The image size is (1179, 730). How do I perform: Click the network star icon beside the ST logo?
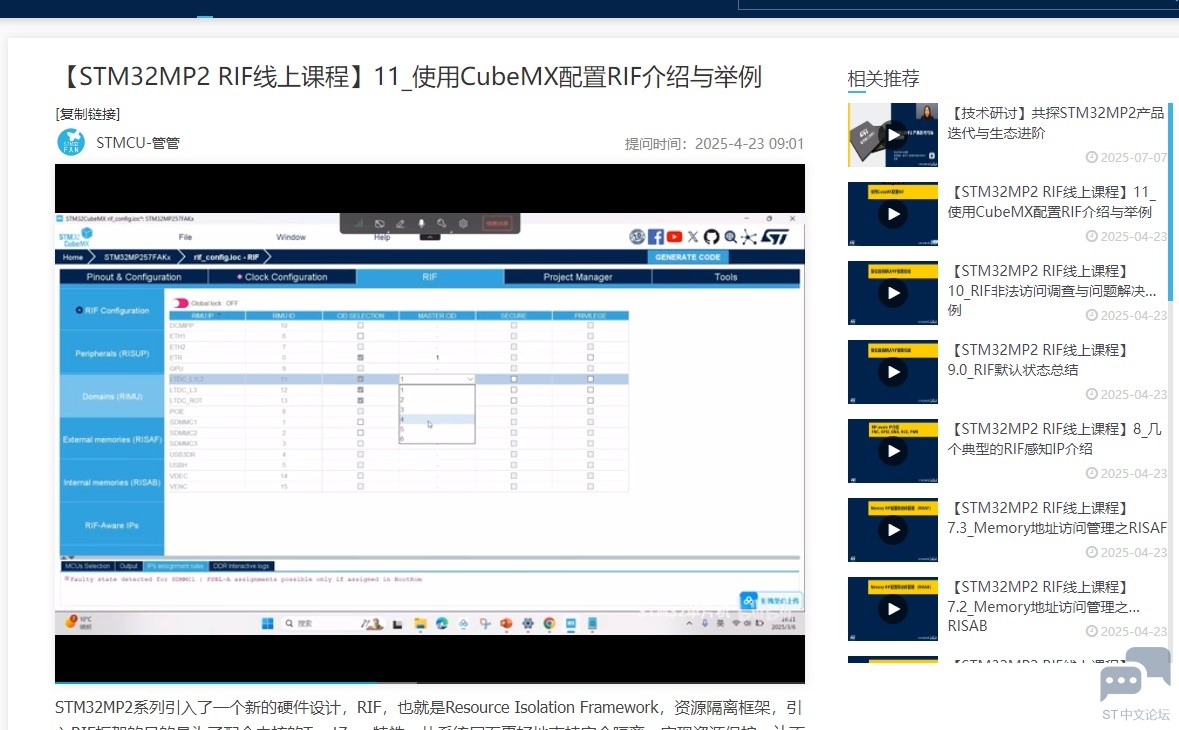tap(749, 237)
